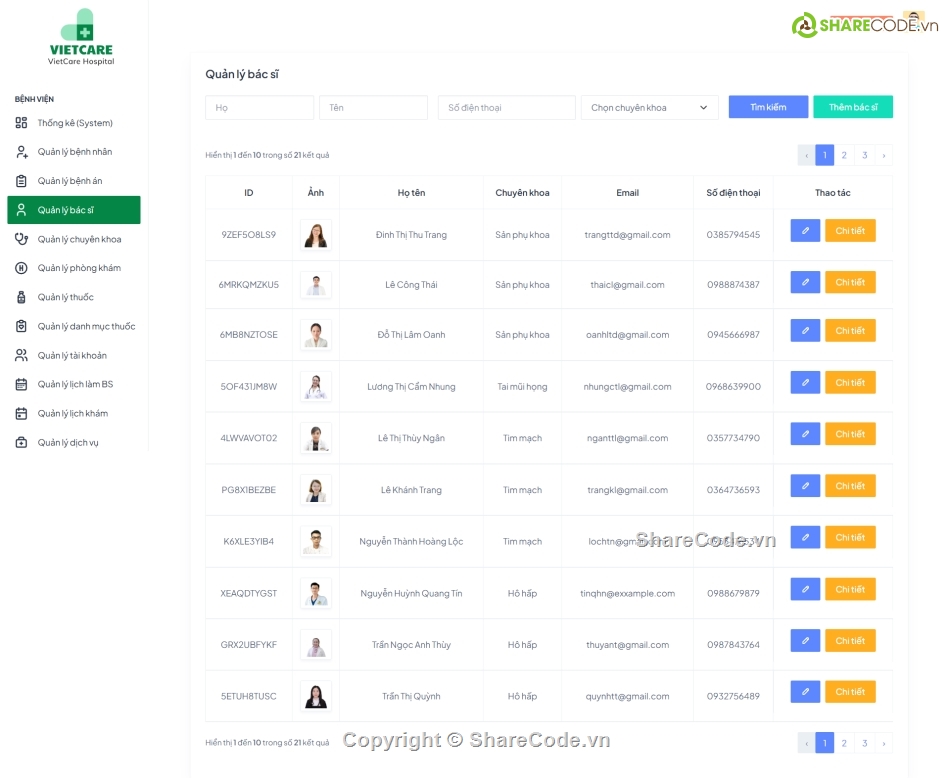This screenshot has width=950, height=778.
Task: Click the edit pencil in Trần Thị Quỳnh's row
Action: [x=804, y=691]
